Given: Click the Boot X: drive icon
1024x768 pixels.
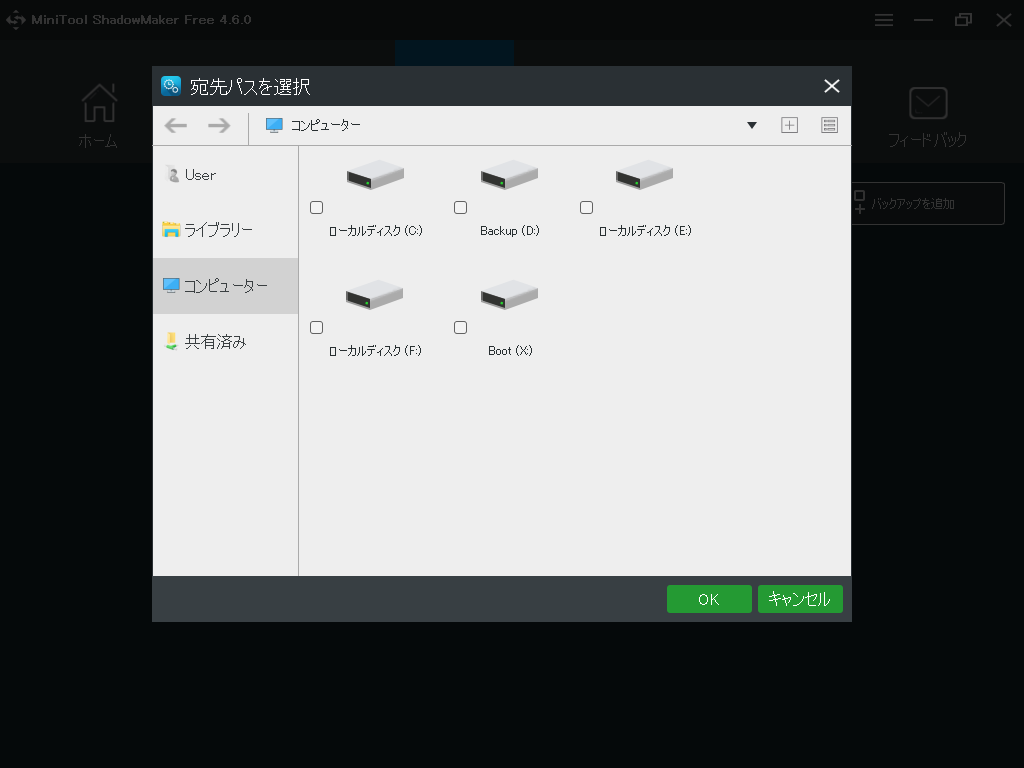Looking at the screenshot, I should [x=509, y=295].
